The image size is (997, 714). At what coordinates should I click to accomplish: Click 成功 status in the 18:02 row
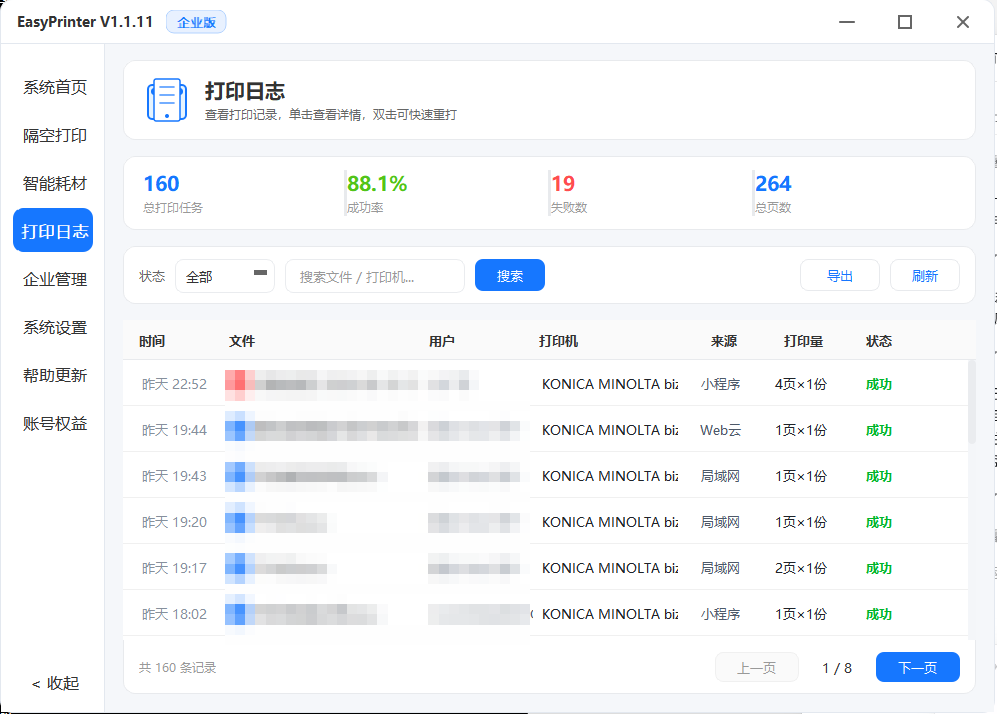coord(879,614)
